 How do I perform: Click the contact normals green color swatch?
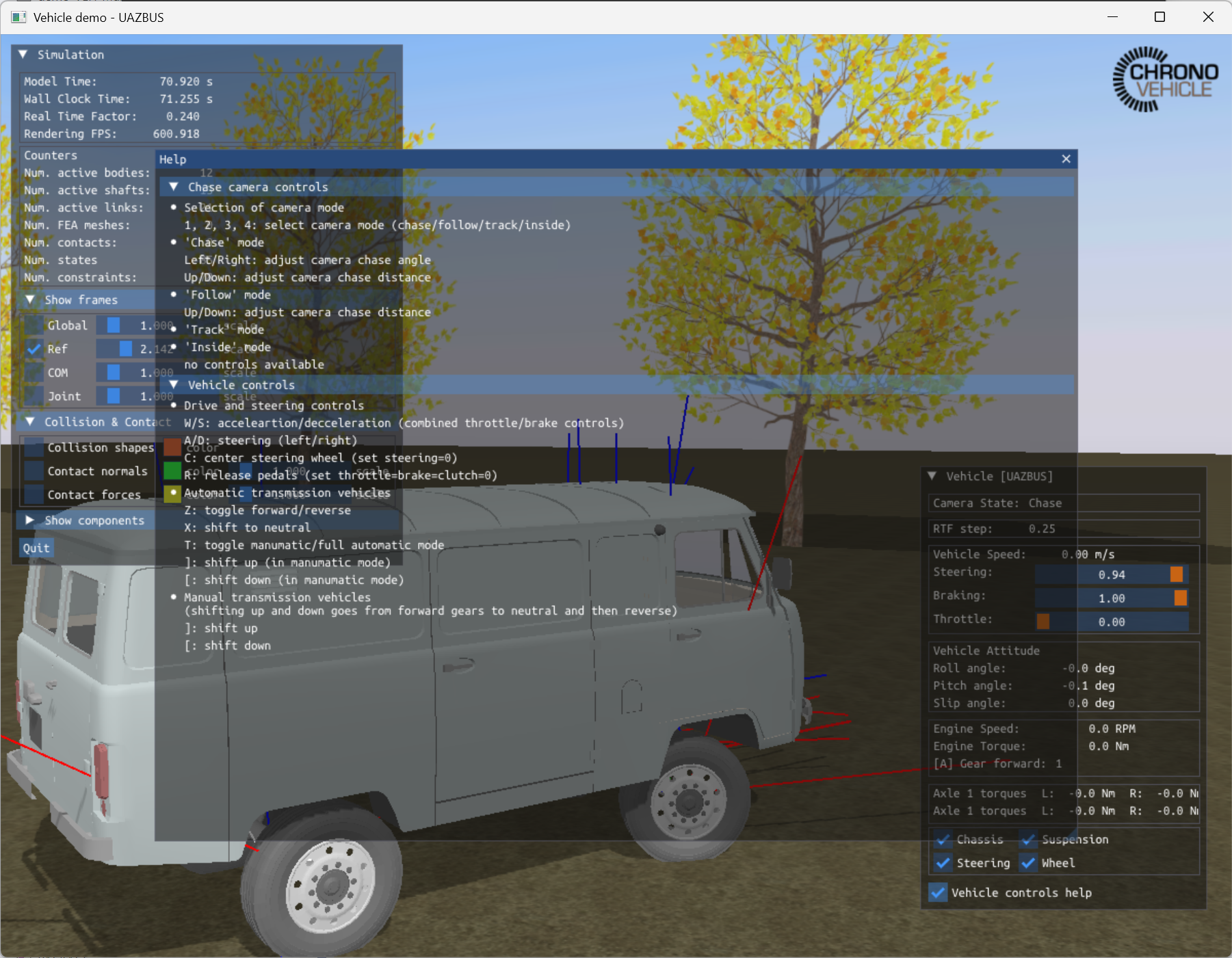[172, 470]
